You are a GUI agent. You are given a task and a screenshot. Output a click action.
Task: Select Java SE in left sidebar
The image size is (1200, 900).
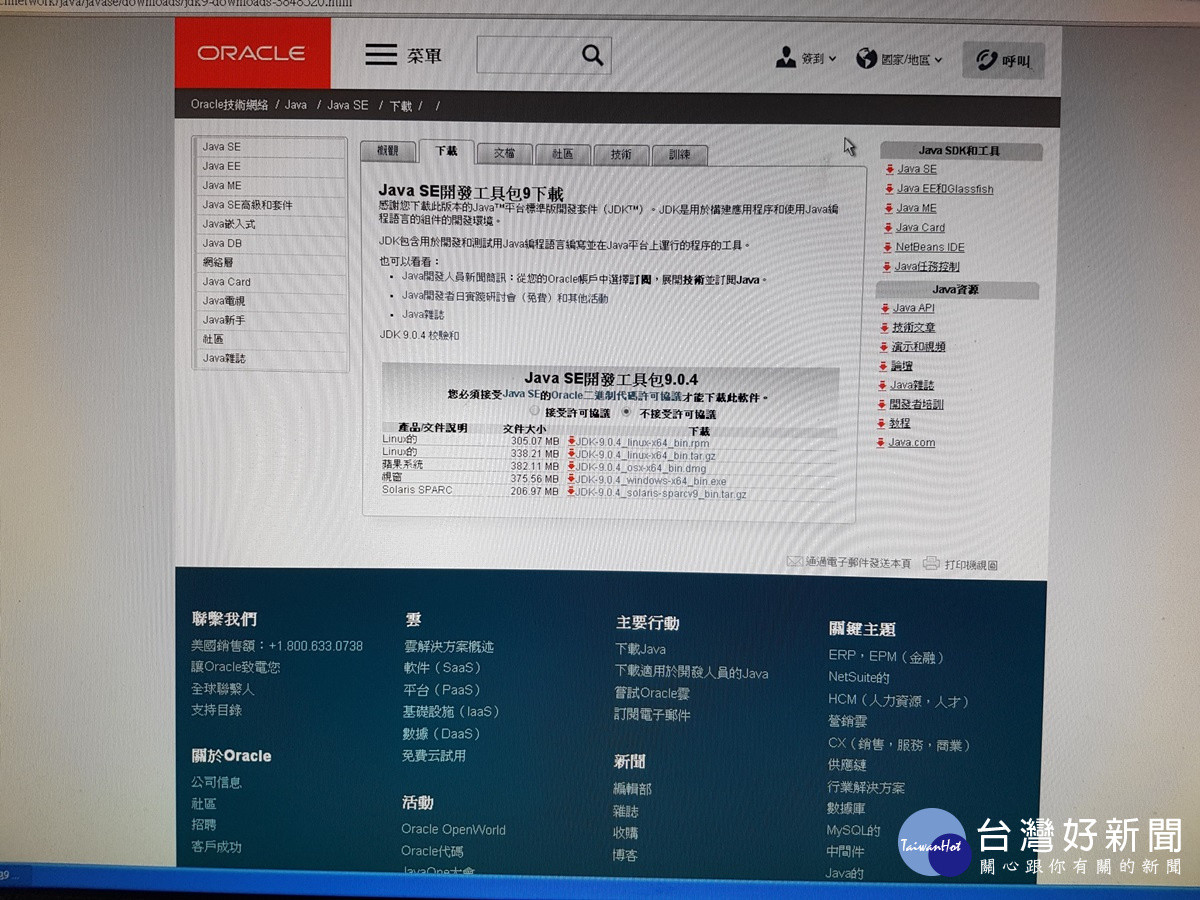(x=221, y=147)
